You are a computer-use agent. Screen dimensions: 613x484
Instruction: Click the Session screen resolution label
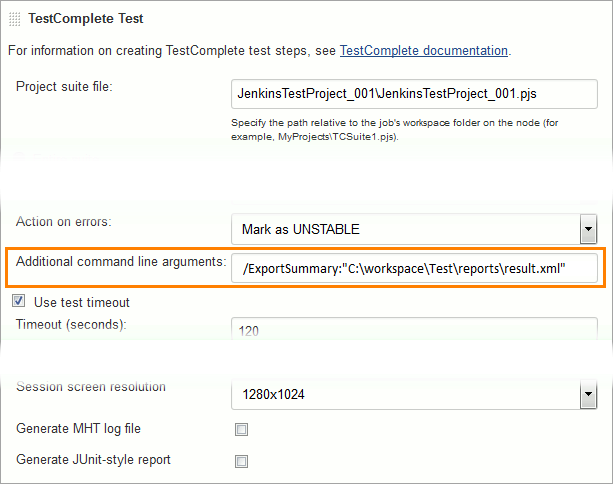tap(91, 387)
